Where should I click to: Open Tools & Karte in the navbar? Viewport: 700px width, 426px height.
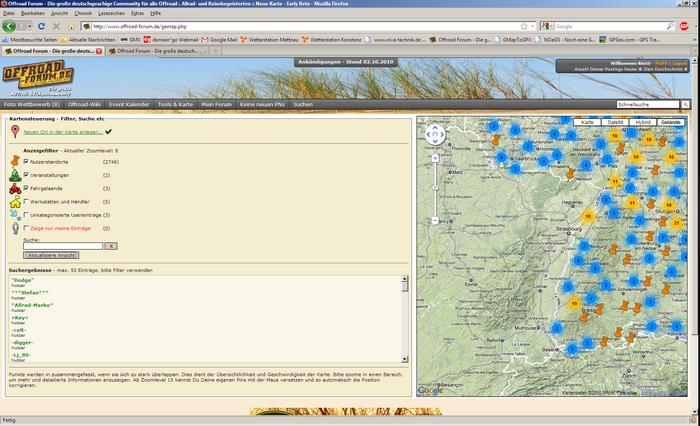175,104
